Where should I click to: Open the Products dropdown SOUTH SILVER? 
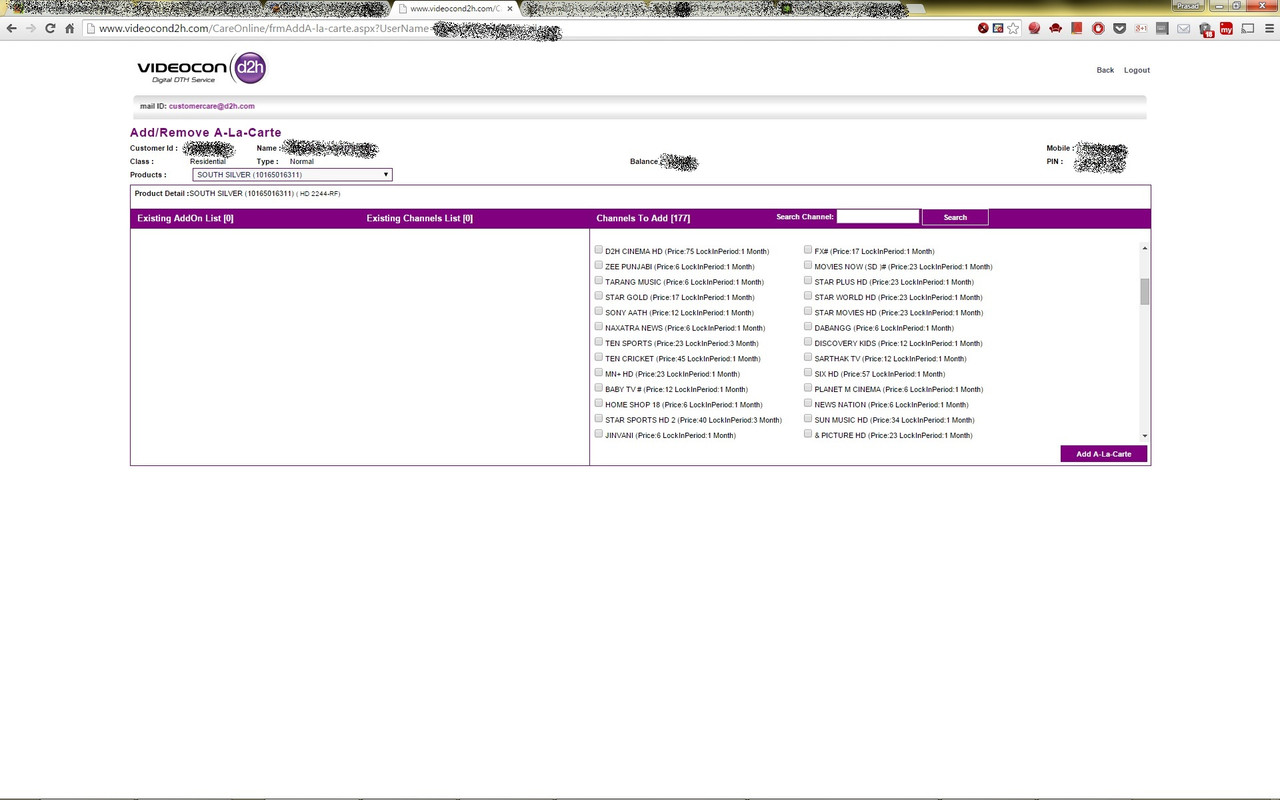(x=292, y=175)
